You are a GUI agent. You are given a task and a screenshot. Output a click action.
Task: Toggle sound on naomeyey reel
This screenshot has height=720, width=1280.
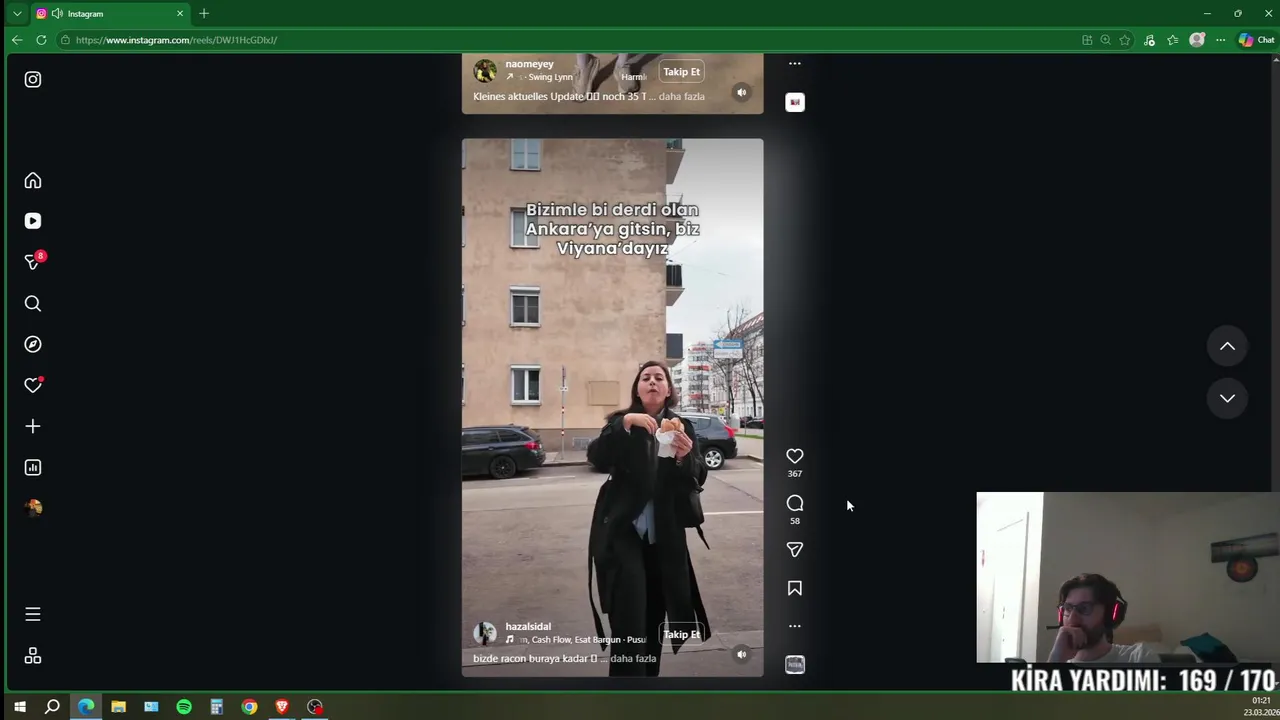pyautogui.click(x=742, y=92)
